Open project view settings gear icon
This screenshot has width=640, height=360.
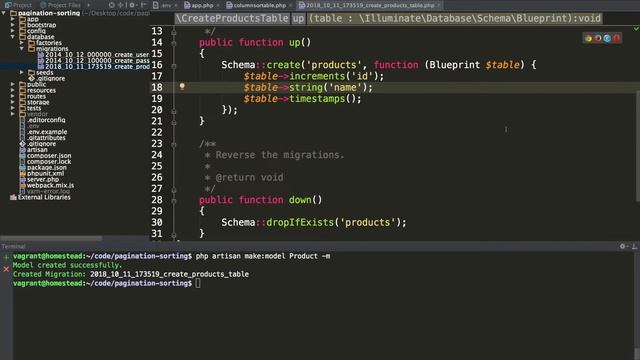pos(132,5)
